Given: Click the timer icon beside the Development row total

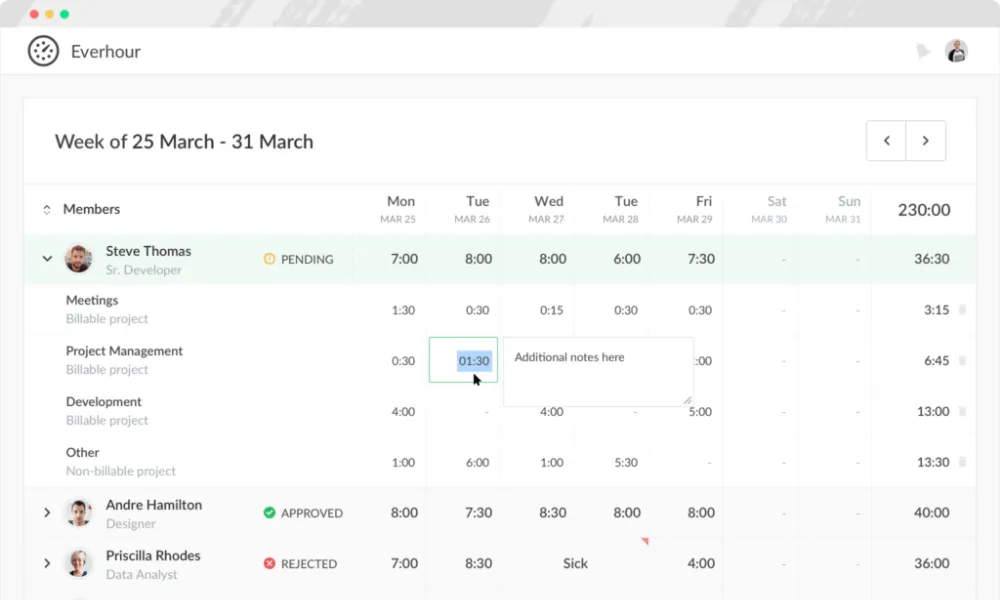Looking at the screenshot, I should [962, 410].
